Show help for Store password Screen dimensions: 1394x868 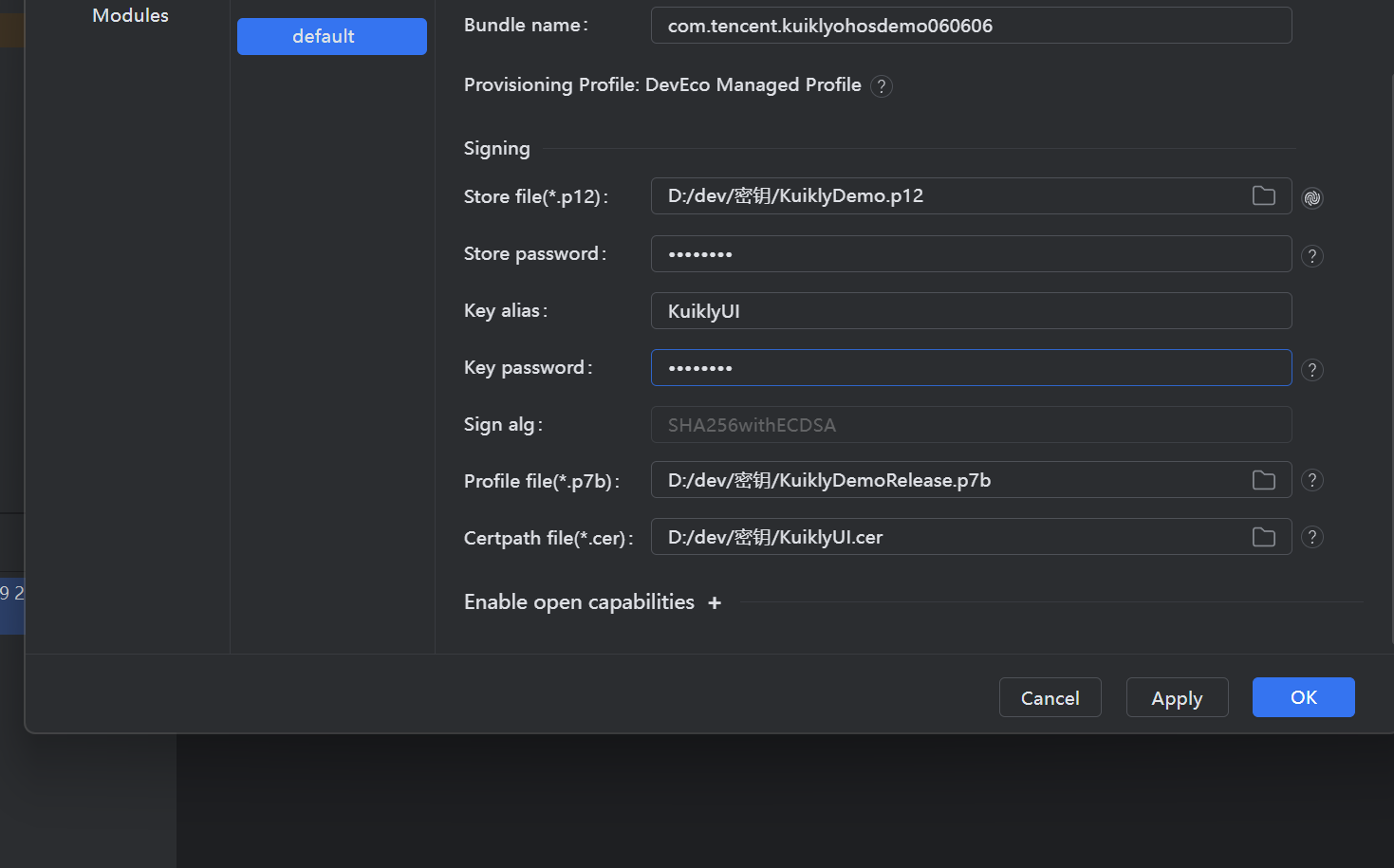1312,256
